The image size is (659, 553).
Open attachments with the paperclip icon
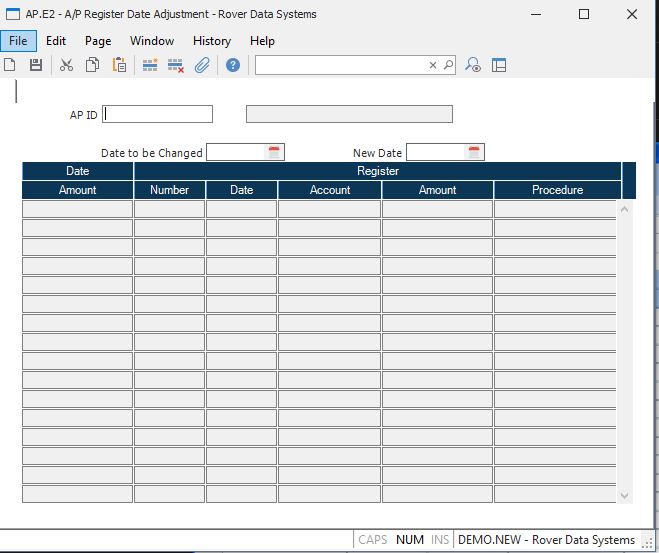pos(201,65)
